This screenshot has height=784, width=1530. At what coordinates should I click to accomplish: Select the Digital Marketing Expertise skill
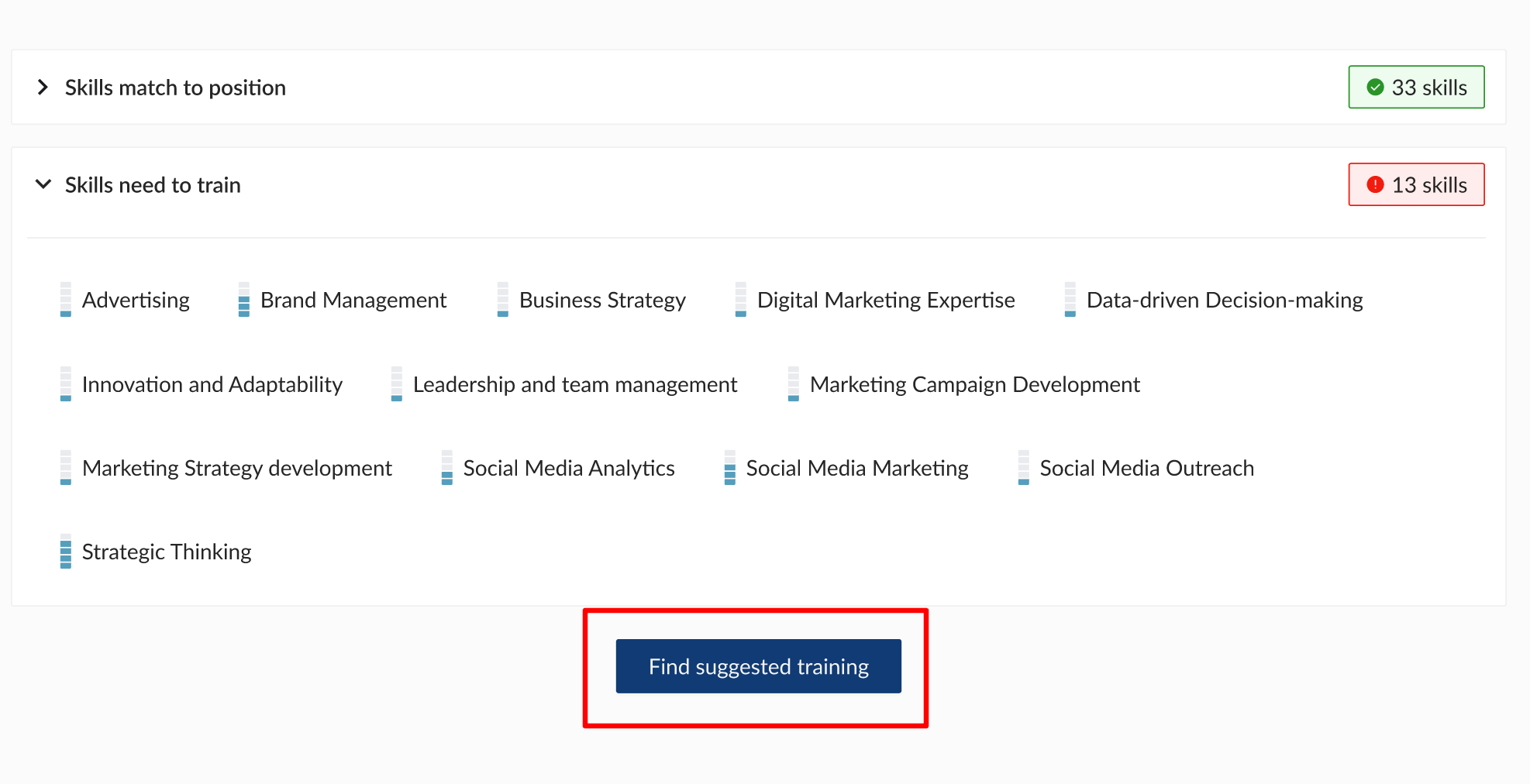pyautogui.click(x=885, y=300)
